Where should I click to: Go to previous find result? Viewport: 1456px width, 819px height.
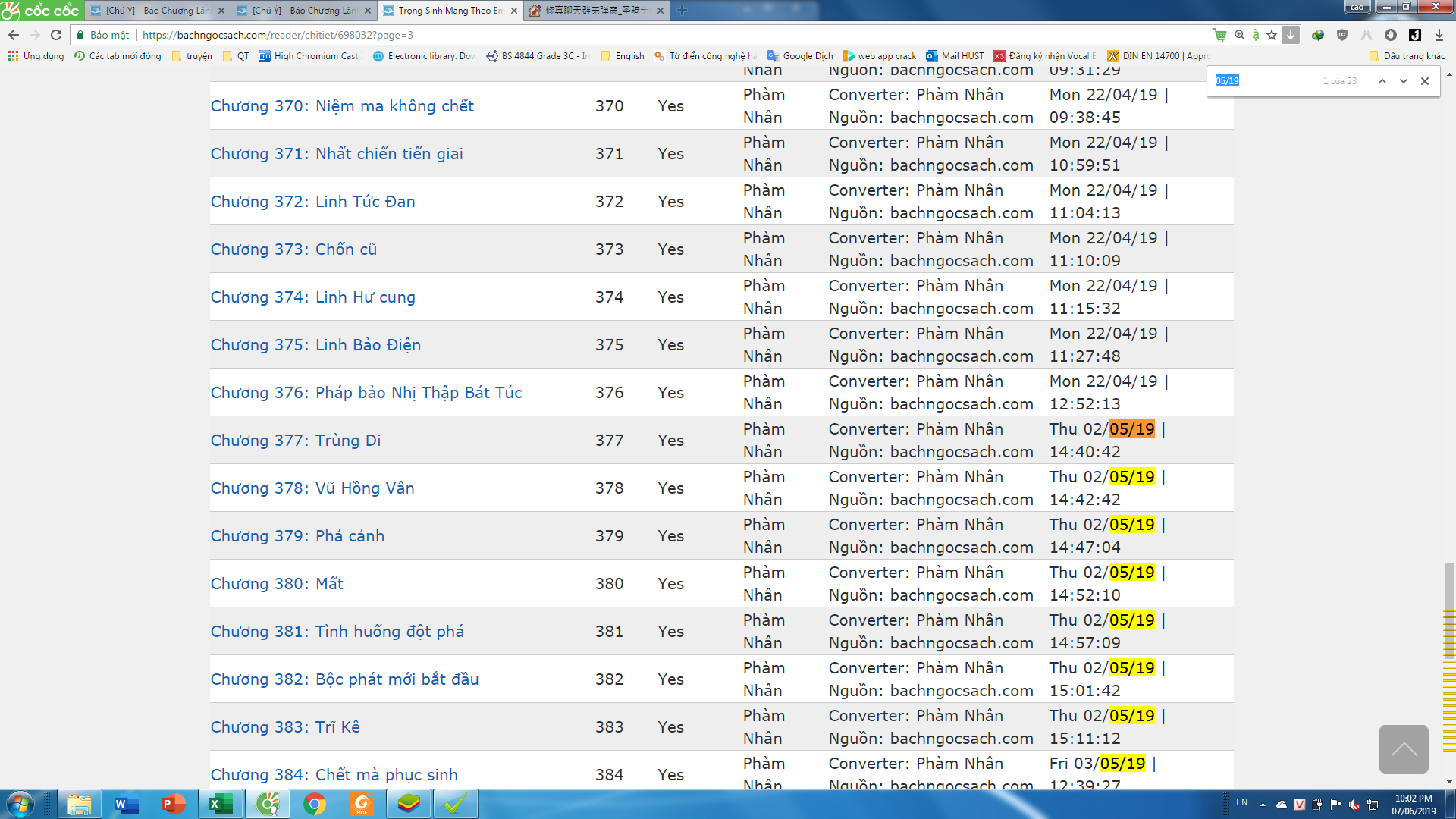[x=1382, y=81]
